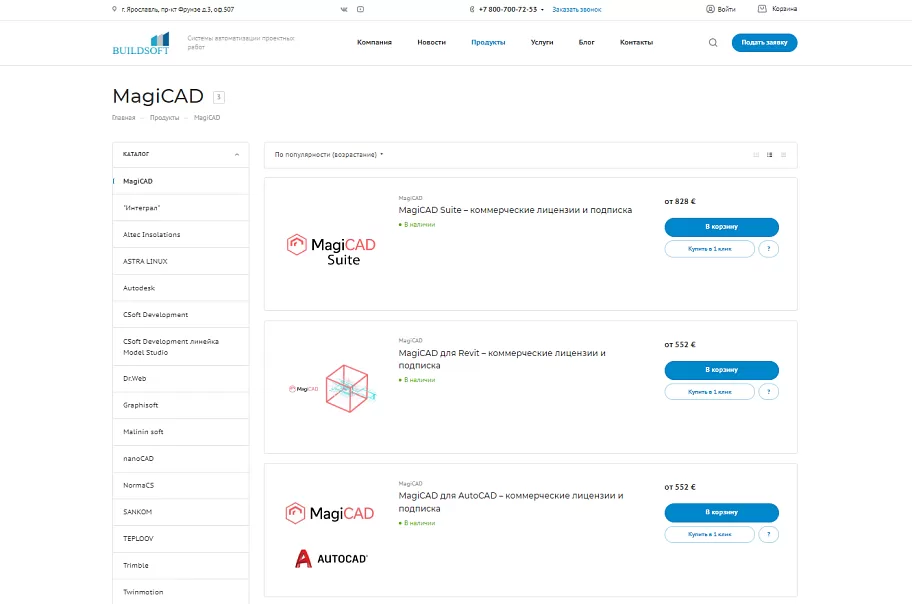The image size is (912, 604).
Task: Click the VK social network icon
Action: (344, 9)
